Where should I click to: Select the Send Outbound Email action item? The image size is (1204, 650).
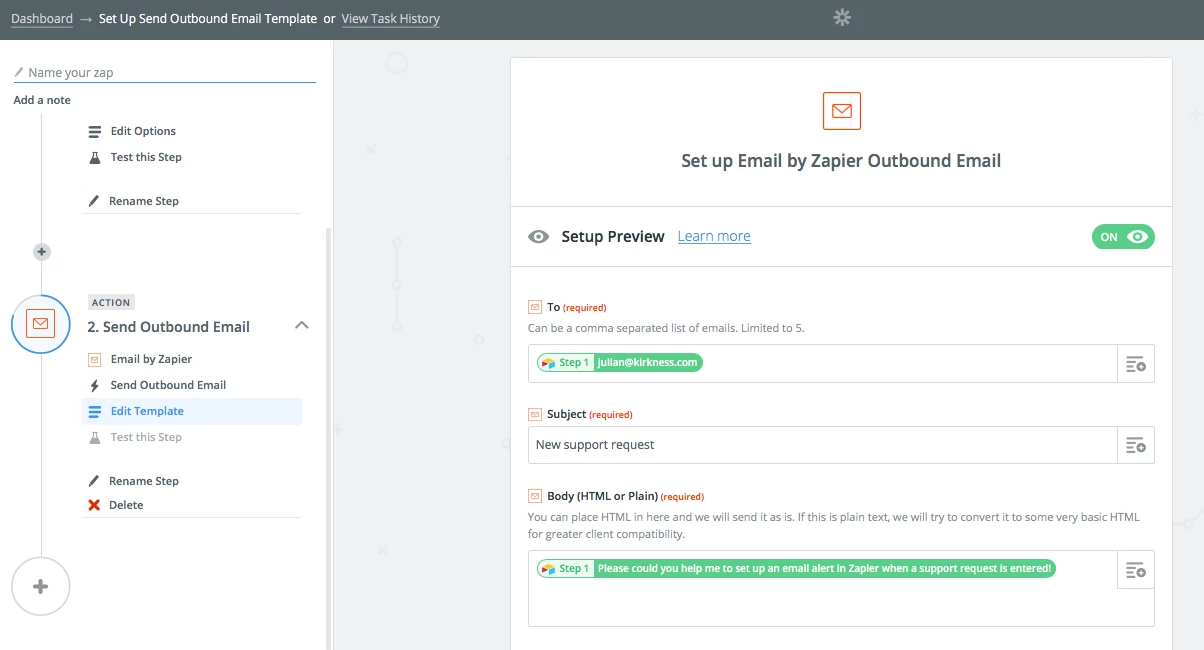point(168,385)
